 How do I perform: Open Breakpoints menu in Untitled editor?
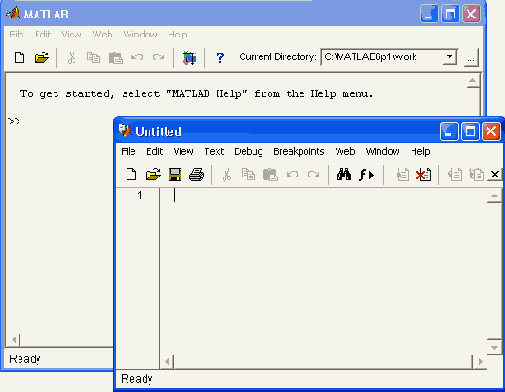(x=299, y=152)
